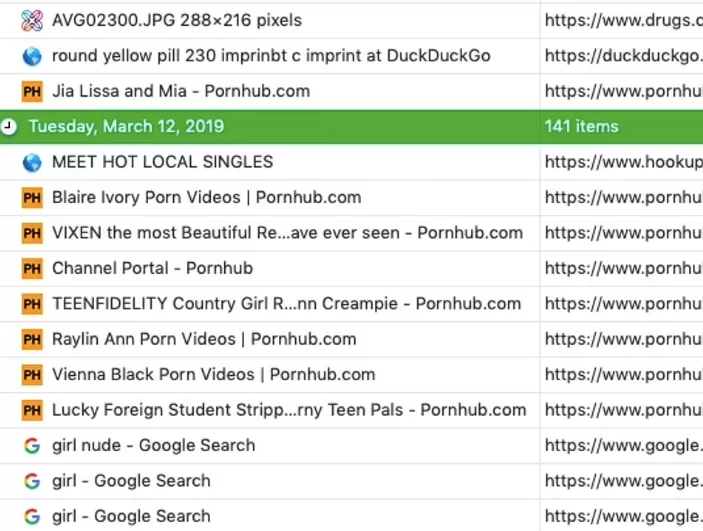The width and height of the screenshot is (703, 531).
Task: Select the Lucky Foreign Student history entry
Action: (x=289, y=410)
